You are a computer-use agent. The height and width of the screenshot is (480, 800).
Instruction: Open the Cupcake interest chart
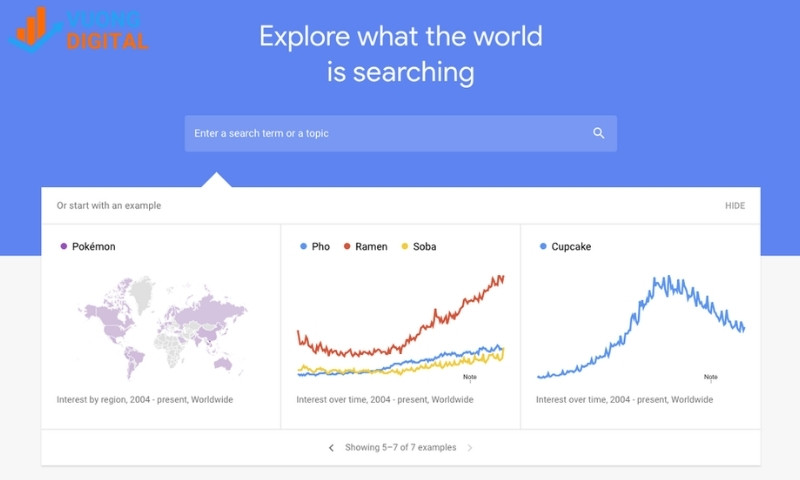click(640, 330)
